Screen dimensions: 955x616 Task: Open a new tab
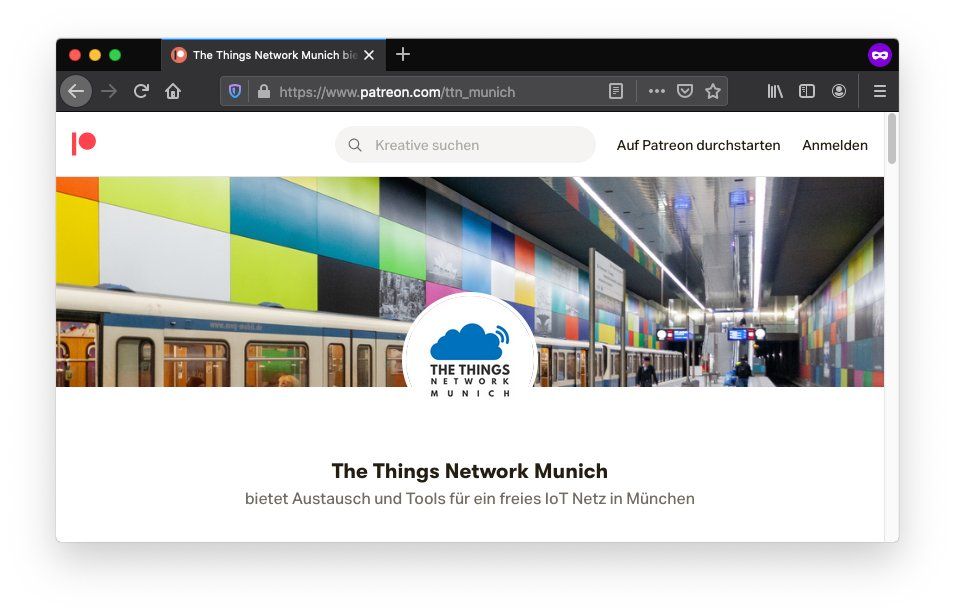[x=403, y=54]
